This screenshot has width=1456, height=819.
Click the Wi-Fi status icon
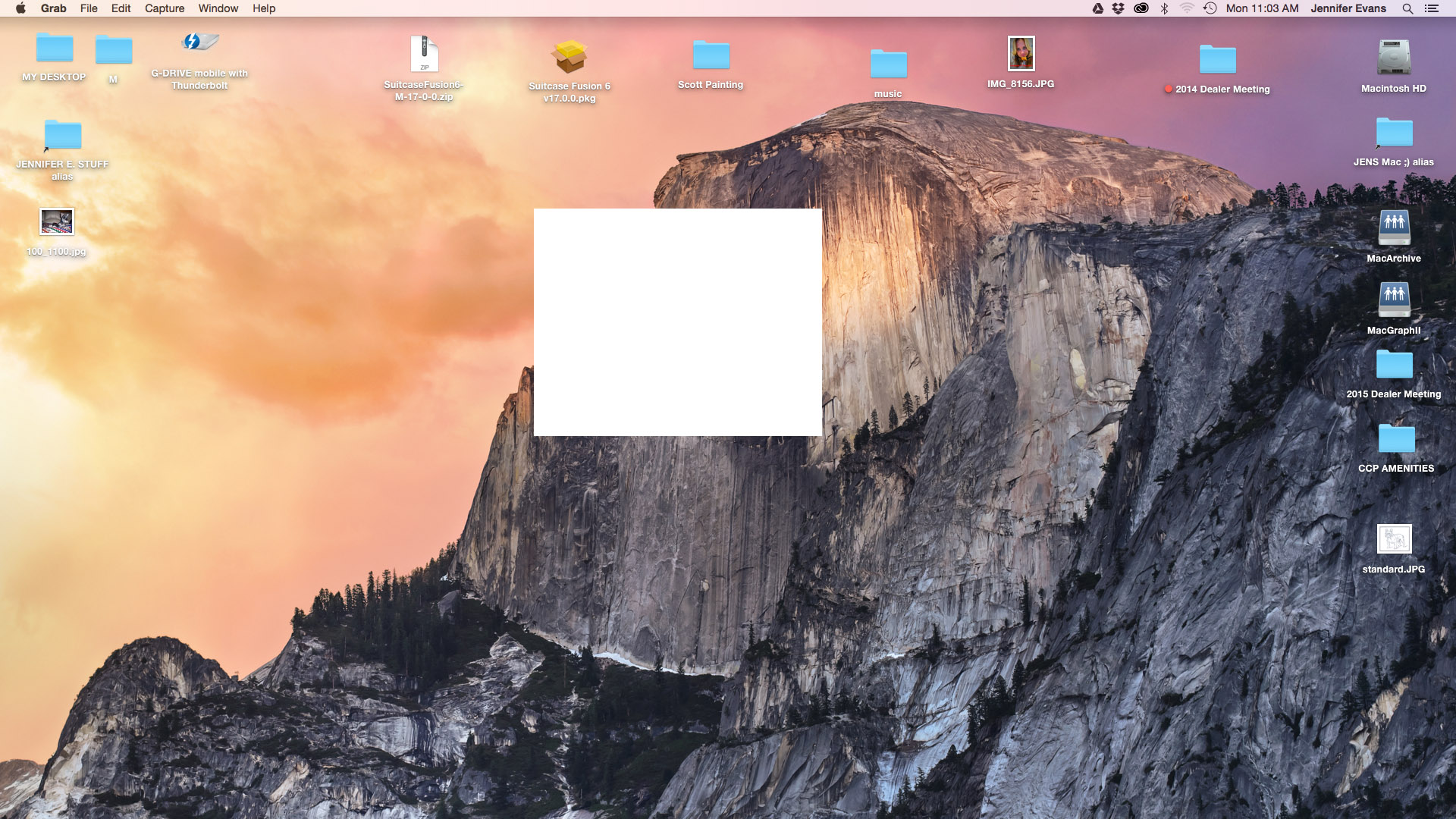(1187, 8)
